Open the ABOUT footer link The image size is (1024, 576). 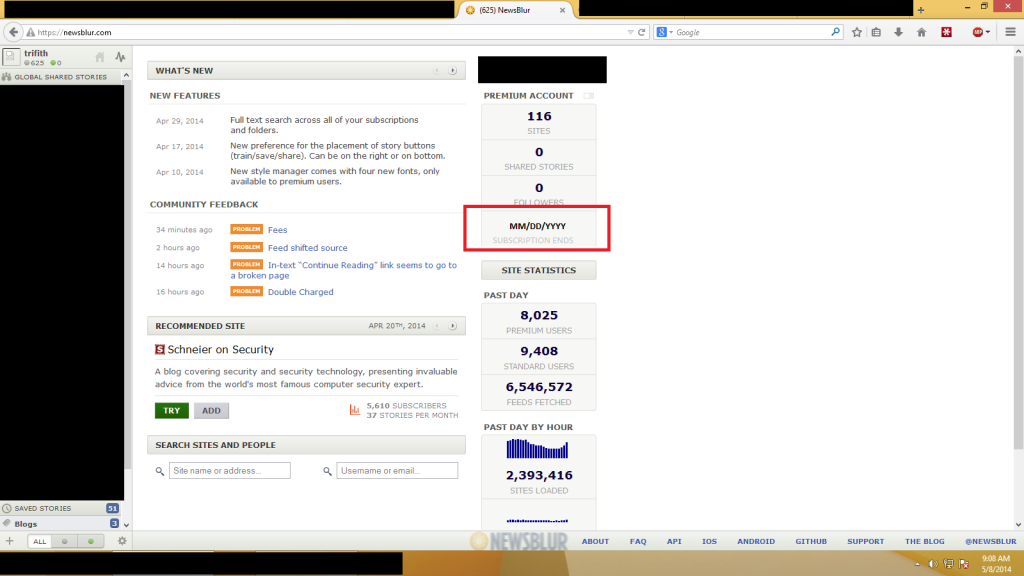pos(595,541)
